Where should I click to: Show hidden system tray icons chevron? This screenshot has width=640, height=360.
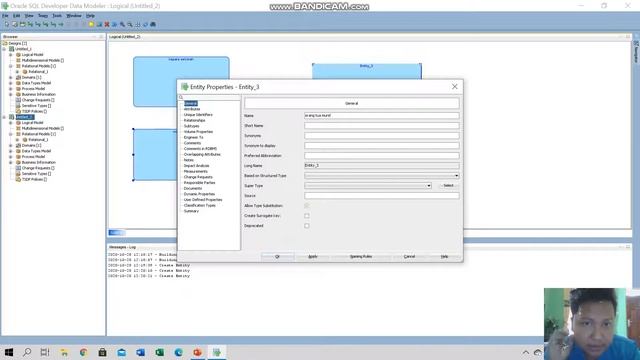coord(526,352)
